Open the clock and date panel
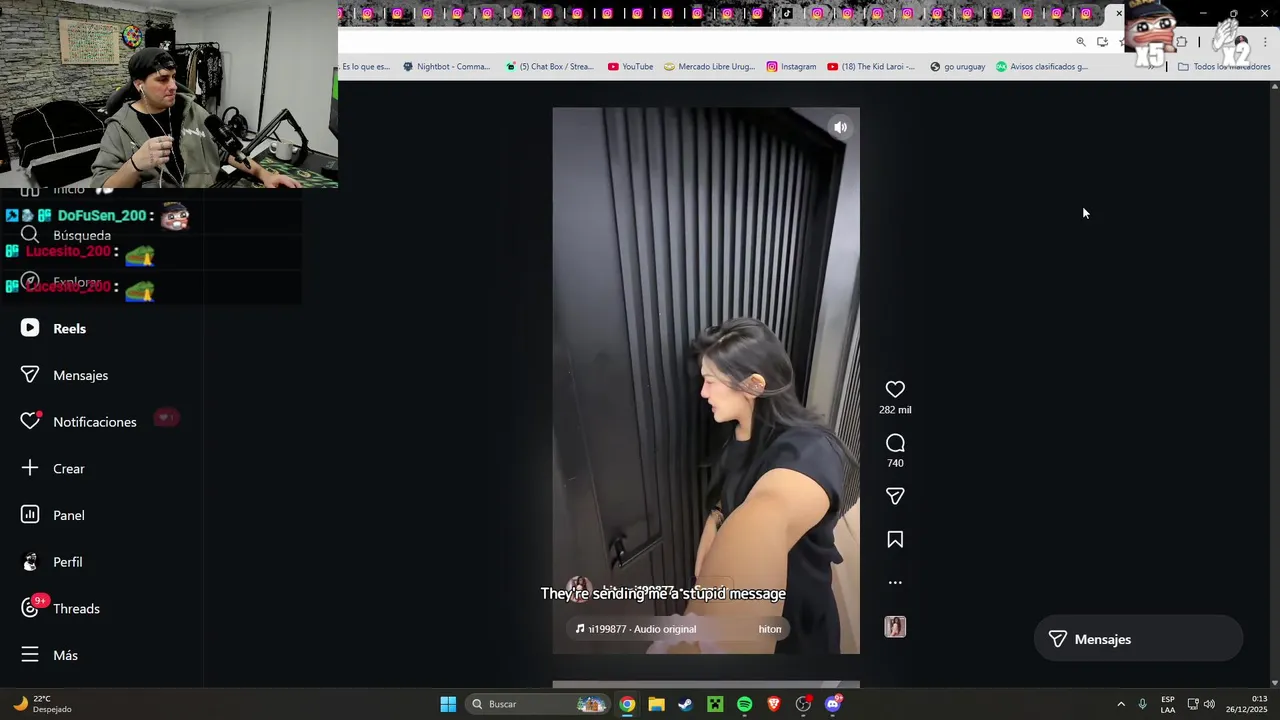1280x720 pixels. (x=1246, y=704)
